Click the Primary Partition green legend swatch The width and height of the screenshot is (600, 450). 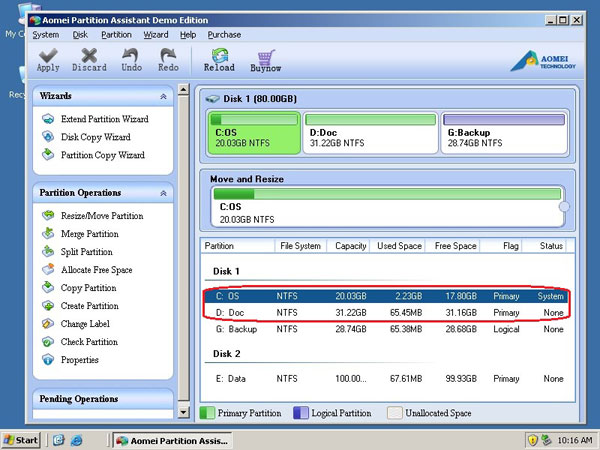coord(207,413)
